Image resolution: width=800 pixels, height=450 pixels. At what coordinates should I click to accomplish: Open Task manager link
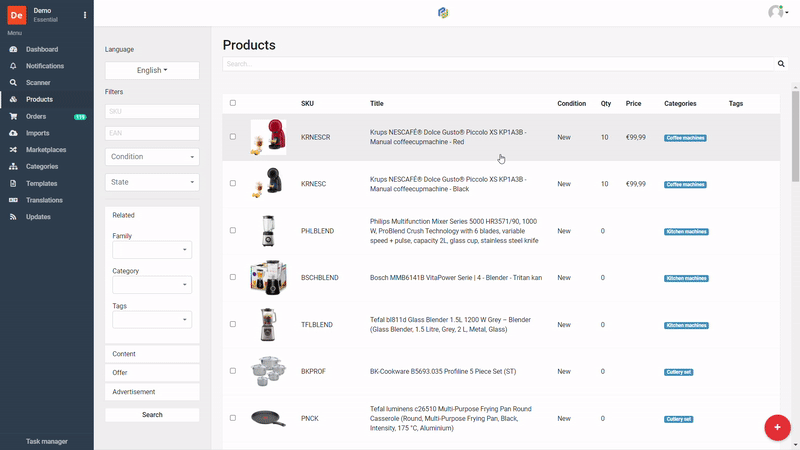pos(47,441)
